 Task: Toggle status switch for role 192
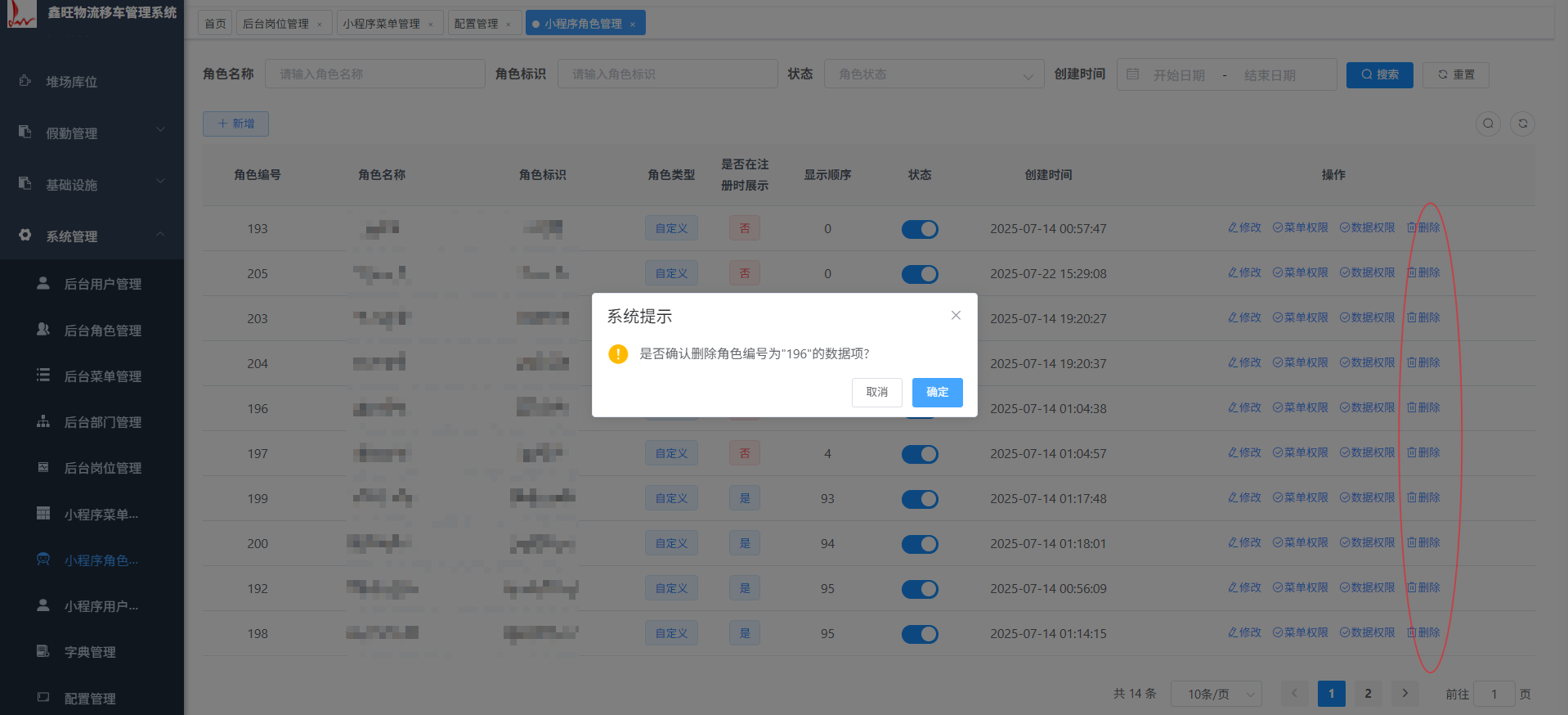(x=920, y=589)
